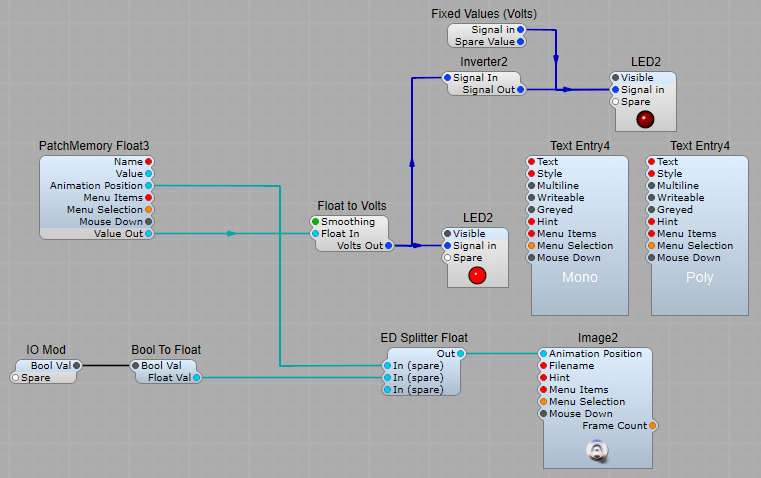Select the green Smoothing pin on Float to Volts

[316, 222]
